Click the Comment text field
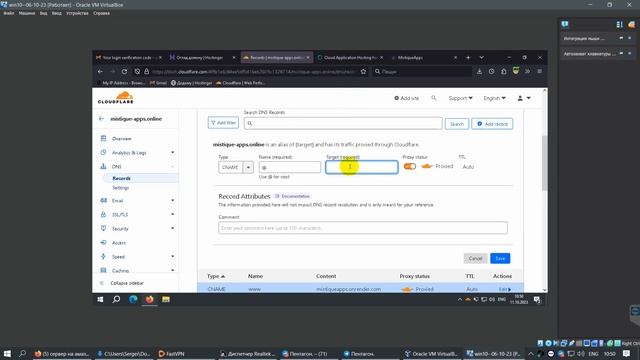 [363, 228]
